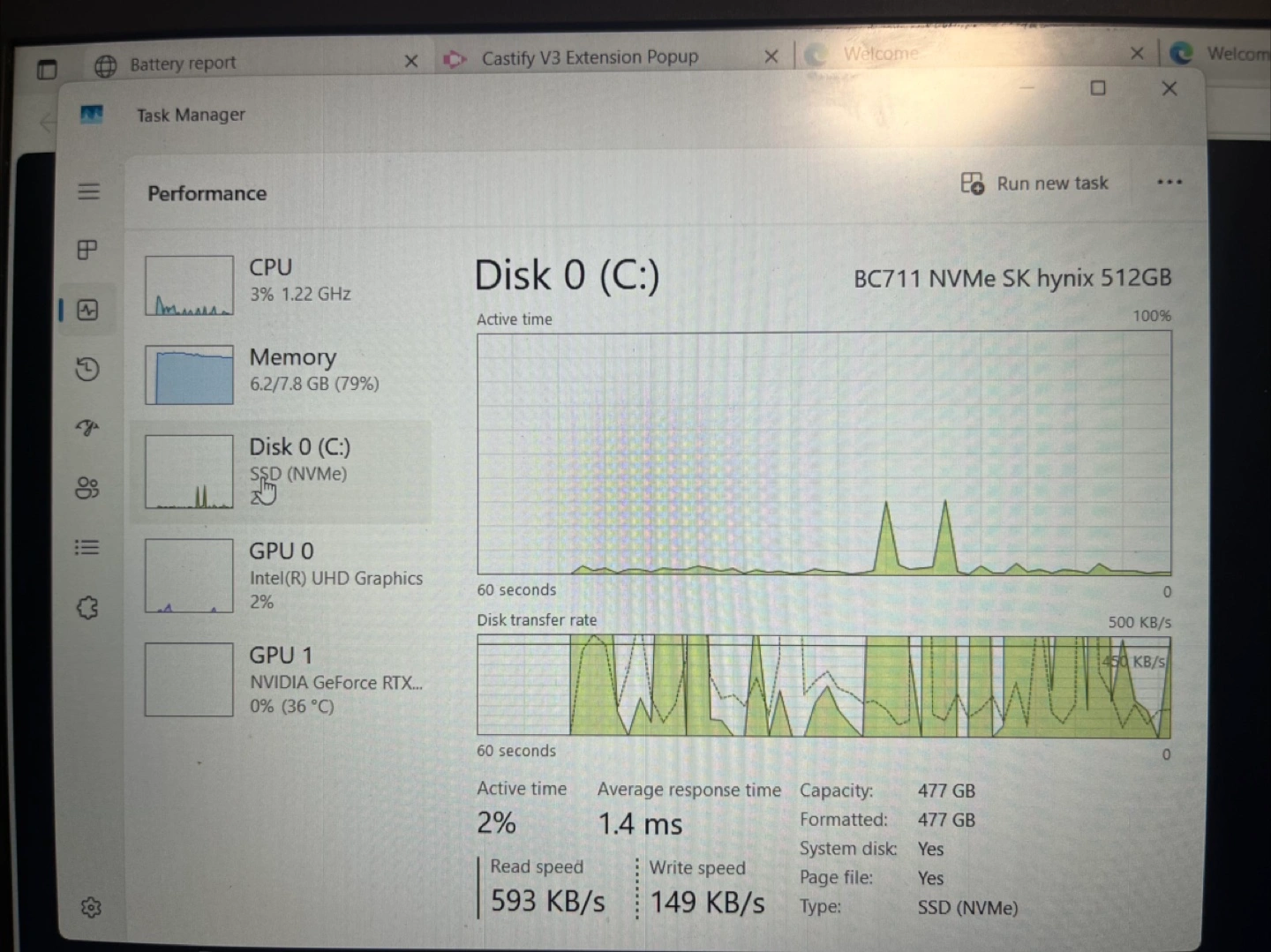Viewport: 1271px width, 952px height.
Task: Switch to the Battery report browser tab
Action: pos(258,63)
